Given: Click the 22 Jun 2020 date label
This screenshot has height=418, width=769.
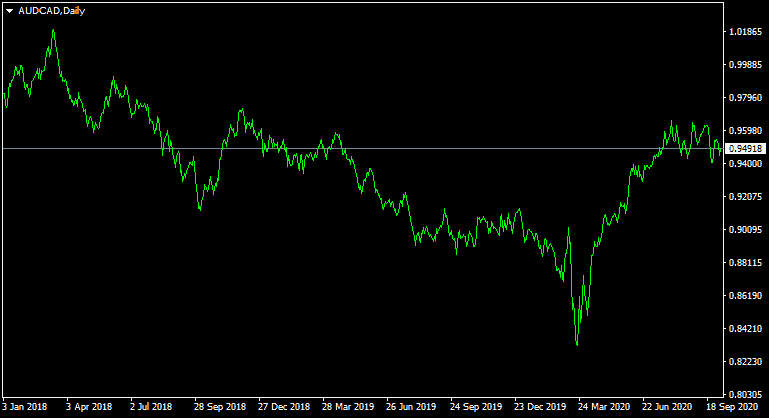Looking at the screenshot, I should [667, 407].
